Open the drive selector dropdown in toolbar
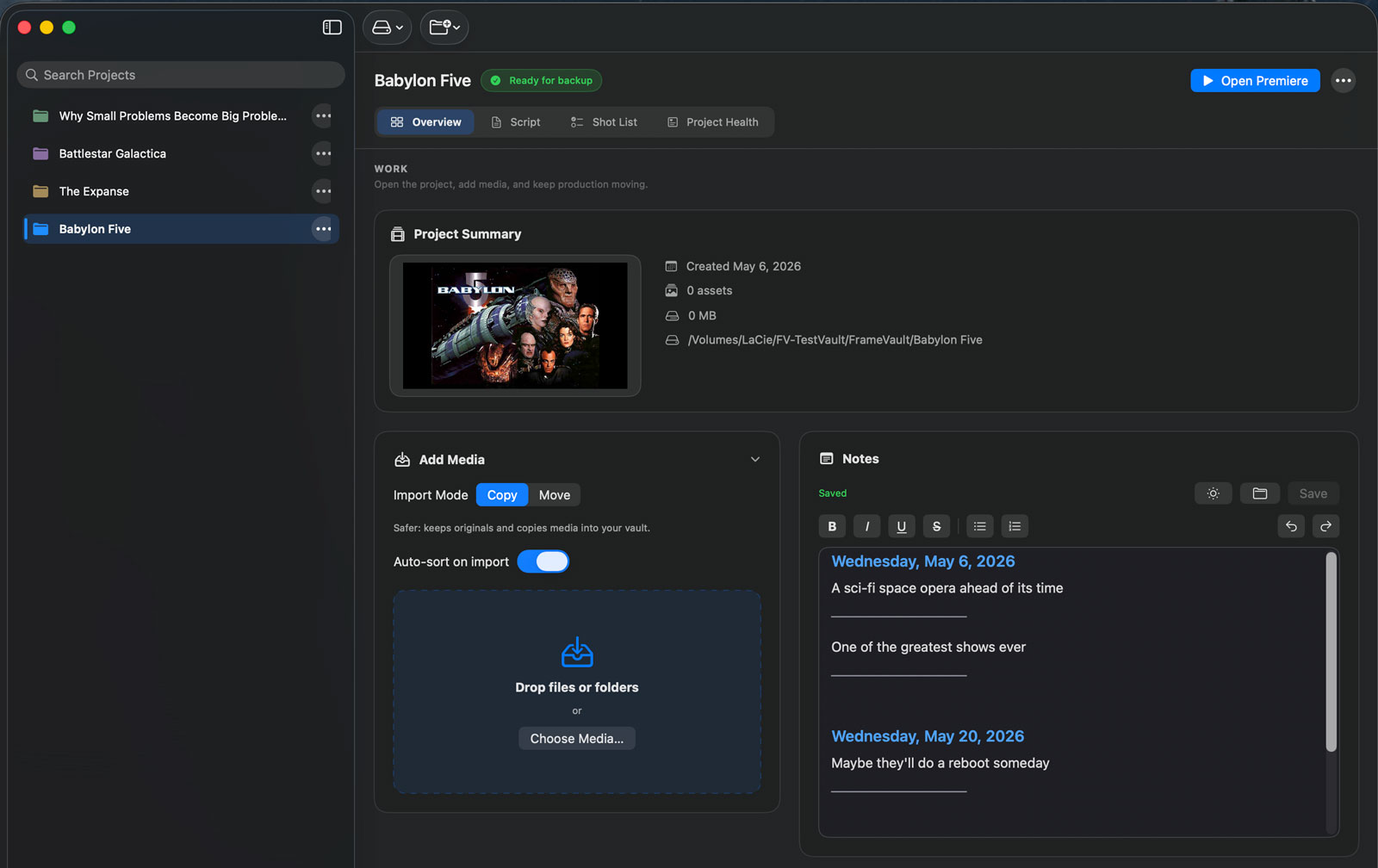1378x868 pixels. (x=387, y=28)
